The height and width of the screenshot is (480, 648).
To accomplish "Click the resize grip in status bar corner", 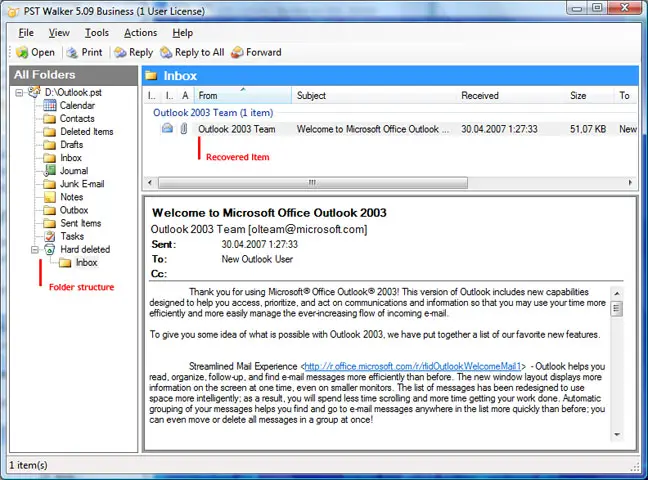I will (635, 467).
